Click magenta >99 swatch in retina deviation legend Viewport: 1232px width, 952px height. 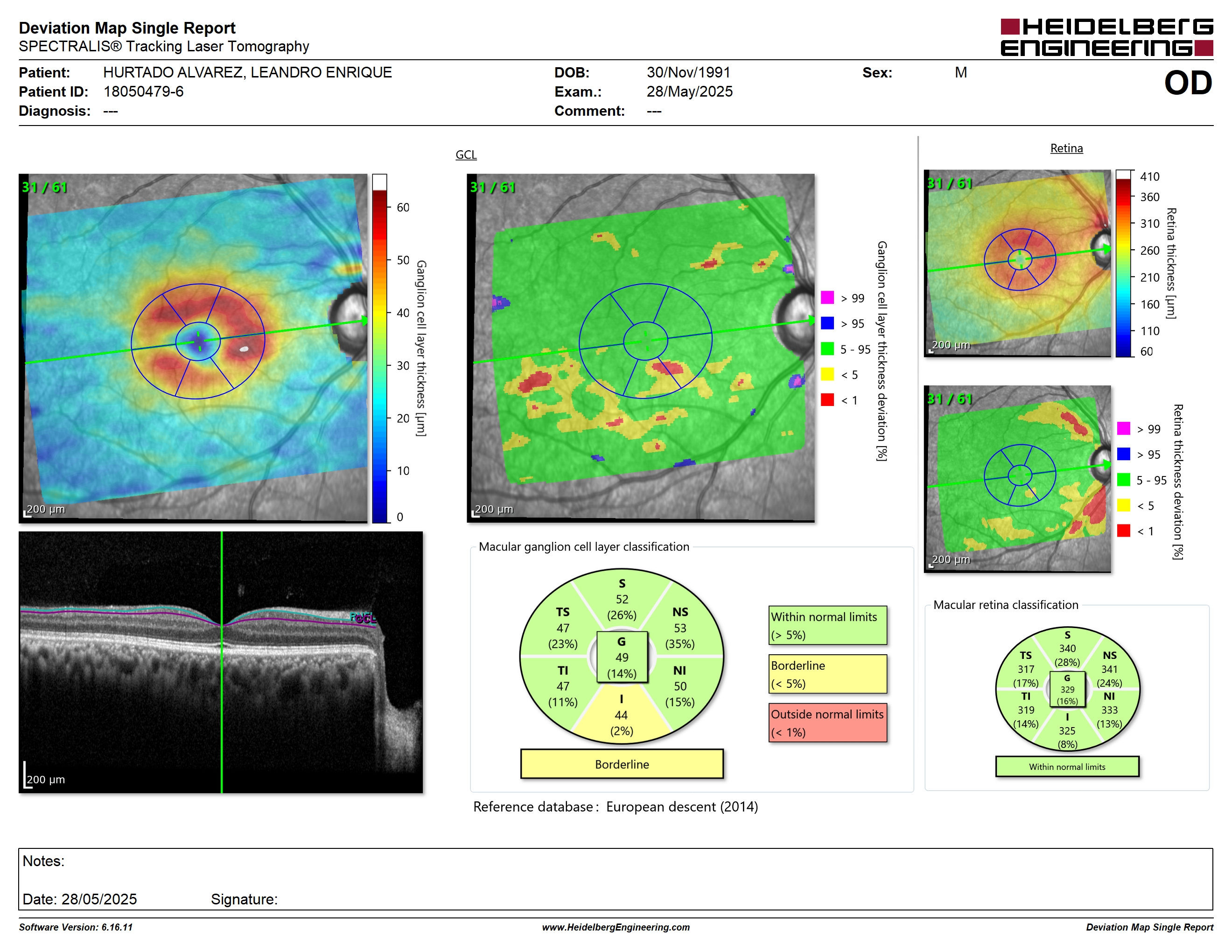click(x=1123, y=428)
